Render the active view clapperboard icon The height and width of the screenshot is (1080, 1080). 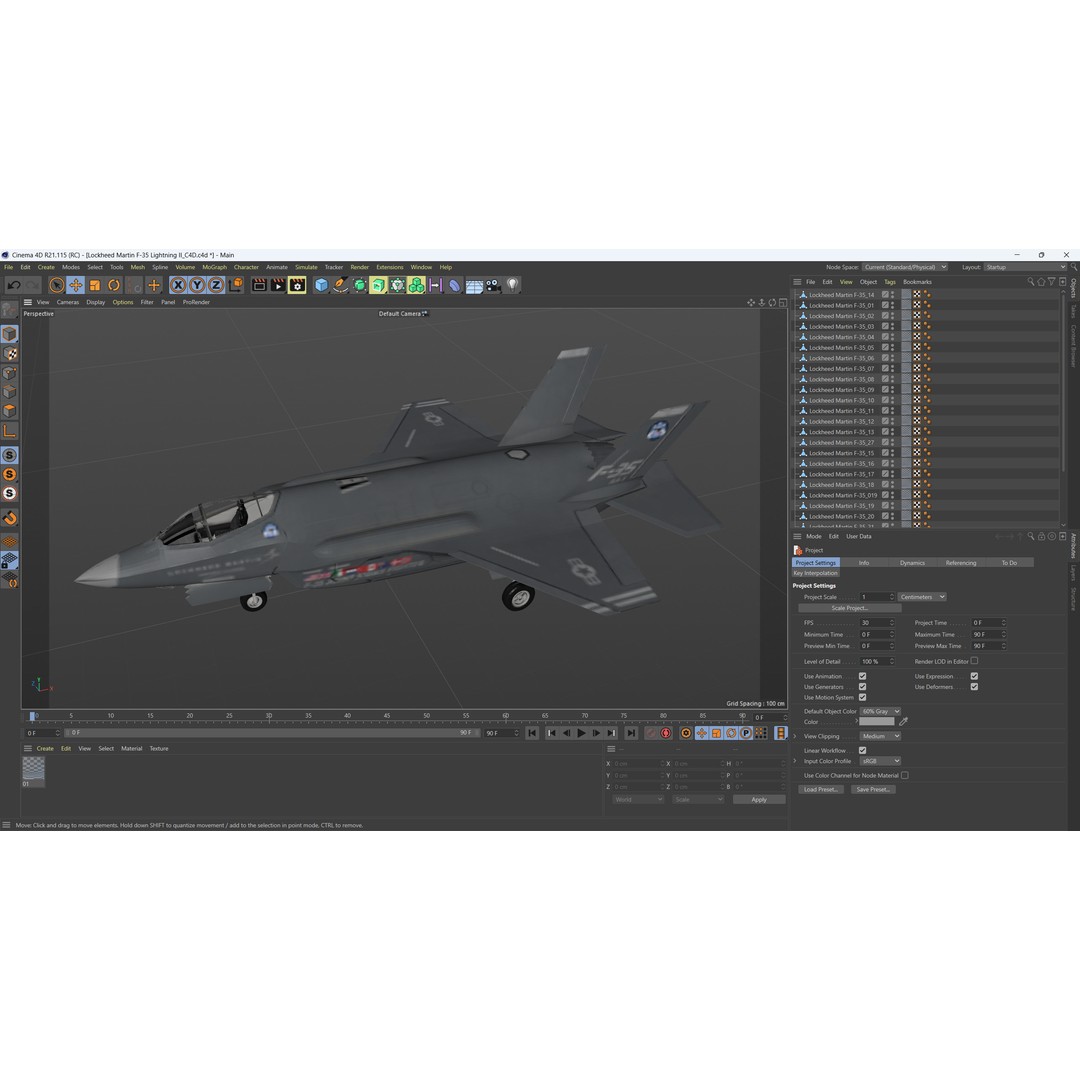coord(259,284)
